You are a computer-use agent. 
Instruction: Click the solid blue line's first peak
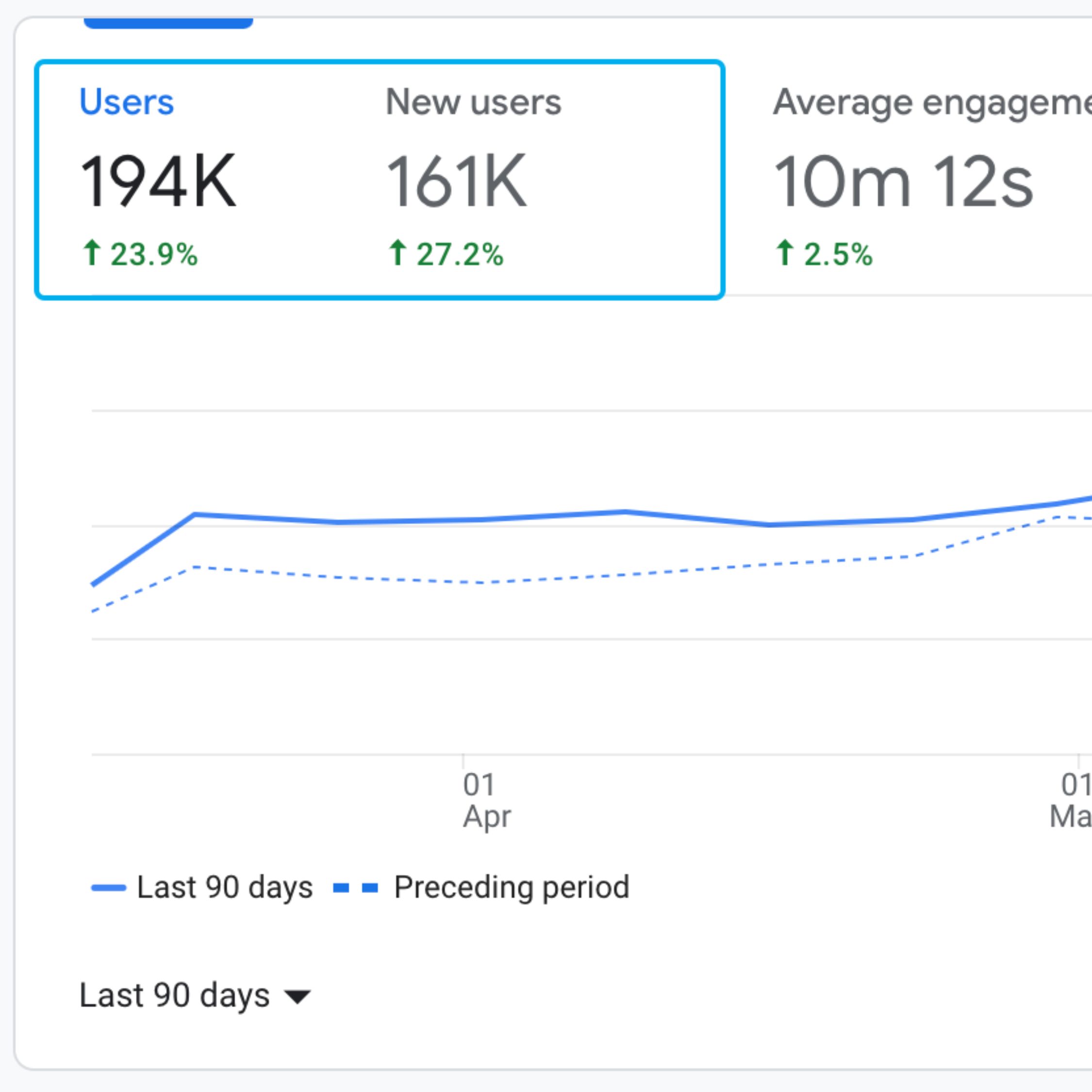pos(195,514)
